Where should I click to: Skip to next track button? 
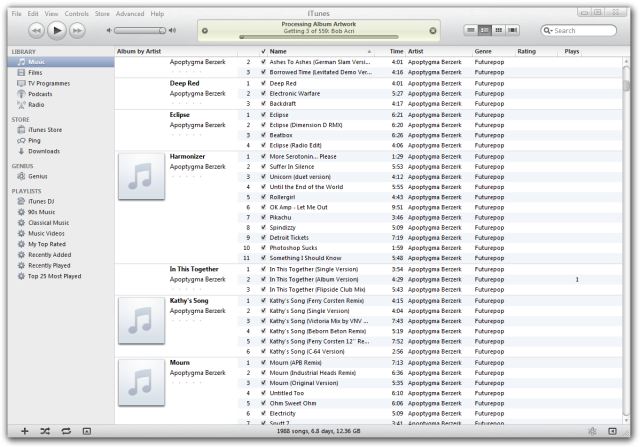pos(77,30)
